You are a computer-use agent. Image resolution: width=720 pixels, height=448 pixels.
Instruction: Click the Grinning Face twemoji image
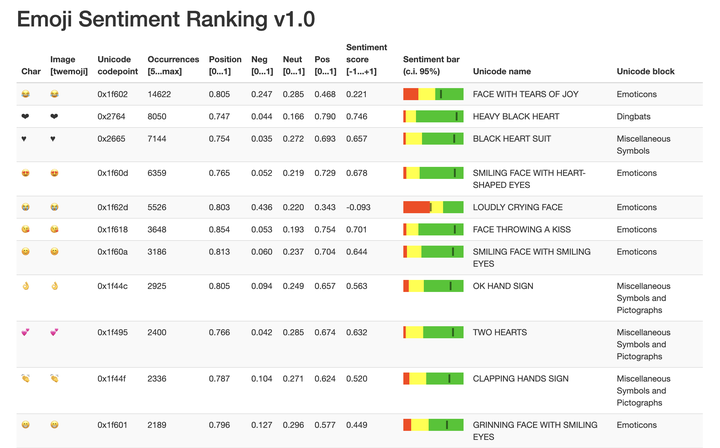point(54,425)
